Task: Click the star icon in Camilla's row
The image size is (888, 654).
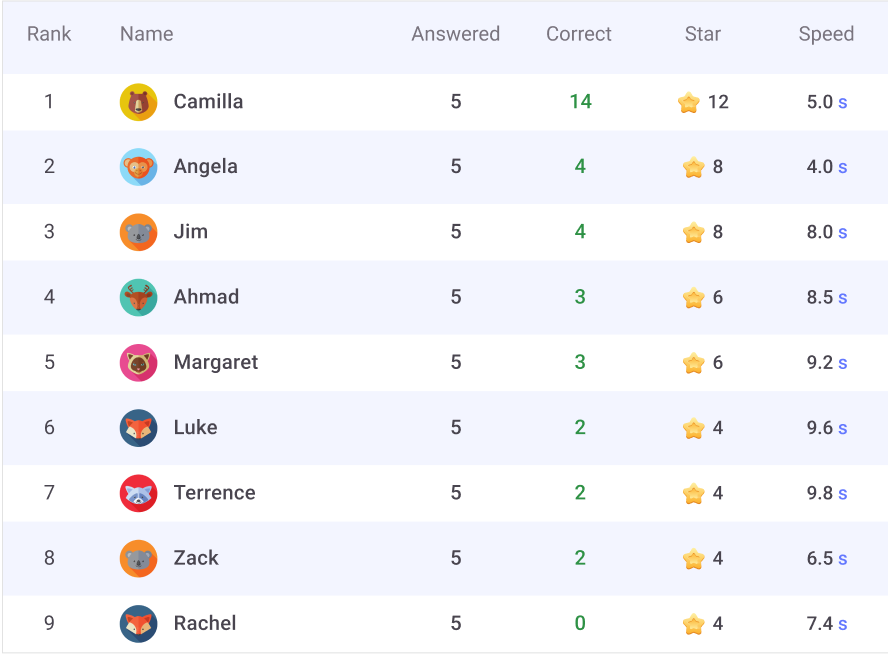Action: (688, 102)
